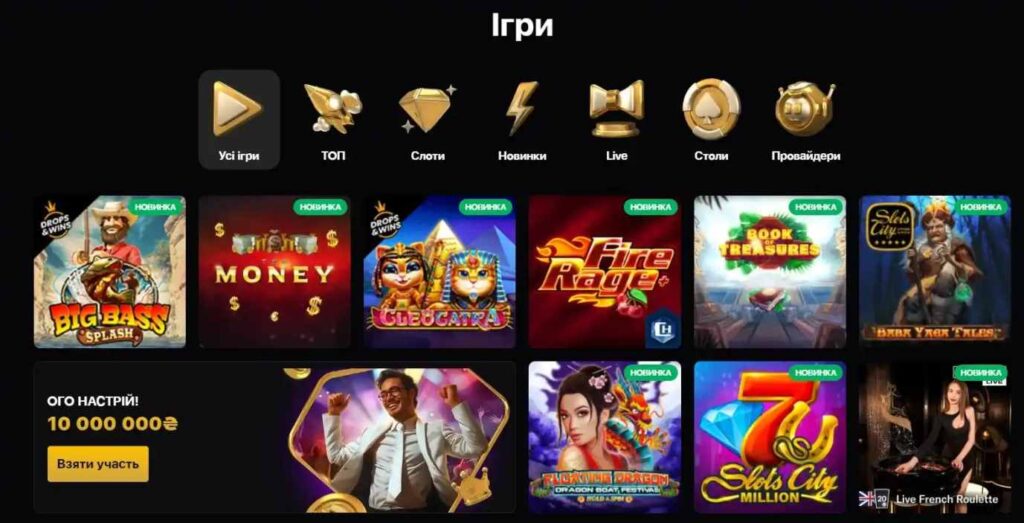1024x523 pixels.
Task: Open the Провайдери robot icon
Action: (805, 108)
